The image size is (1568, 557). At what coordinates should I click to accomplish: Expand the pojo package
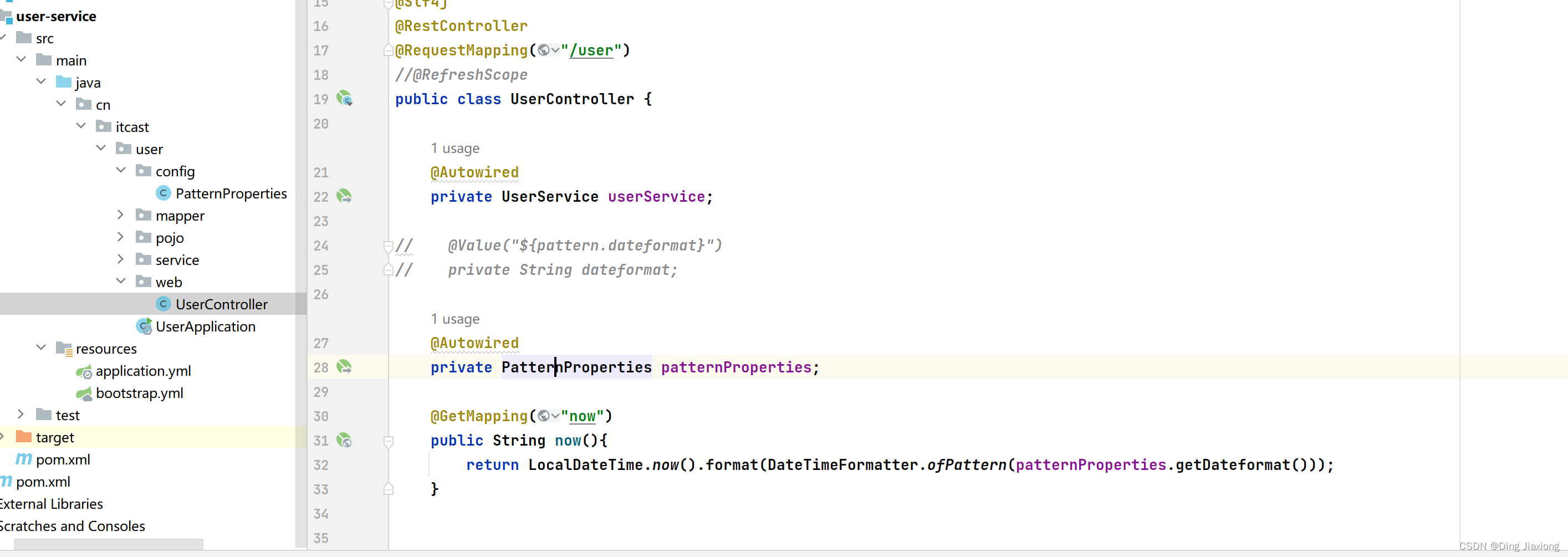coord(120,236)
